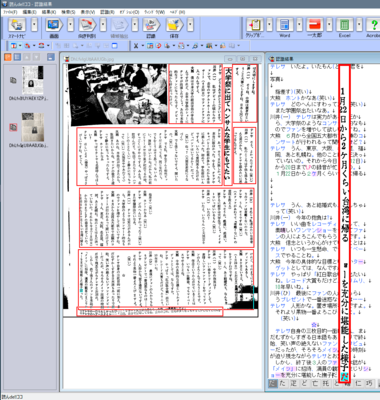Expand the dropdown beside the Excel icon
The width and height of the screenshot is (380, 400).
pyautogui.click(x=359, y=25)
